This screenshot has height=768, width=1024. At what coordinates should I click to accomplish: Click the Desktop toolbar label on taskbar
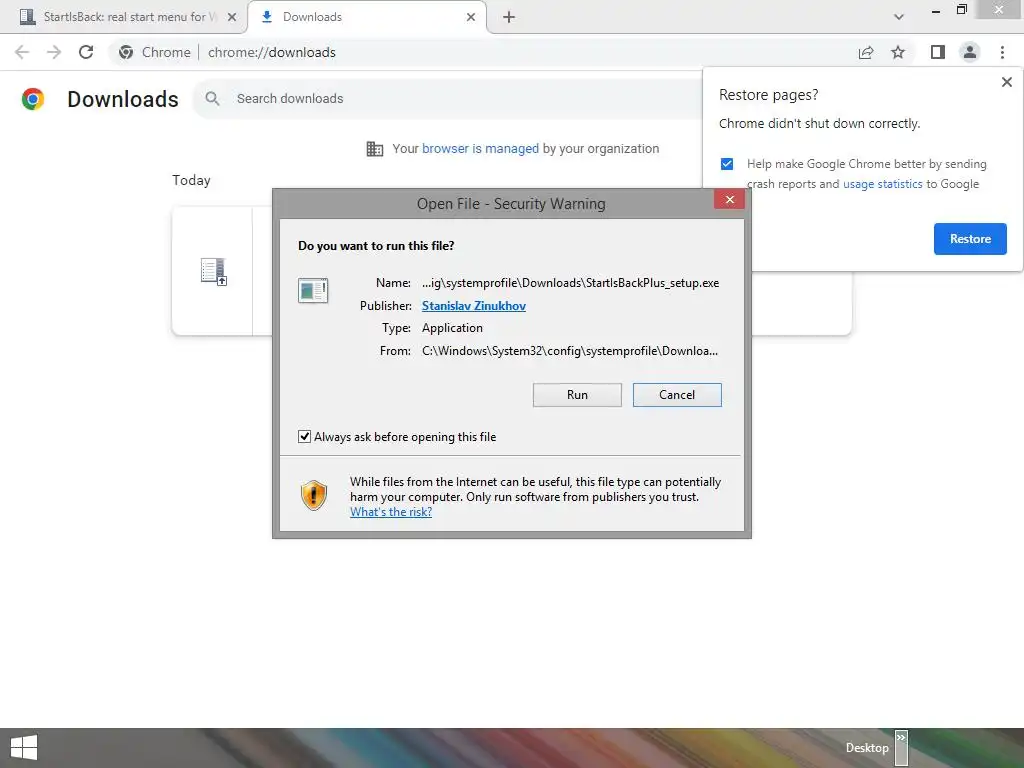[x=867, y=748]
